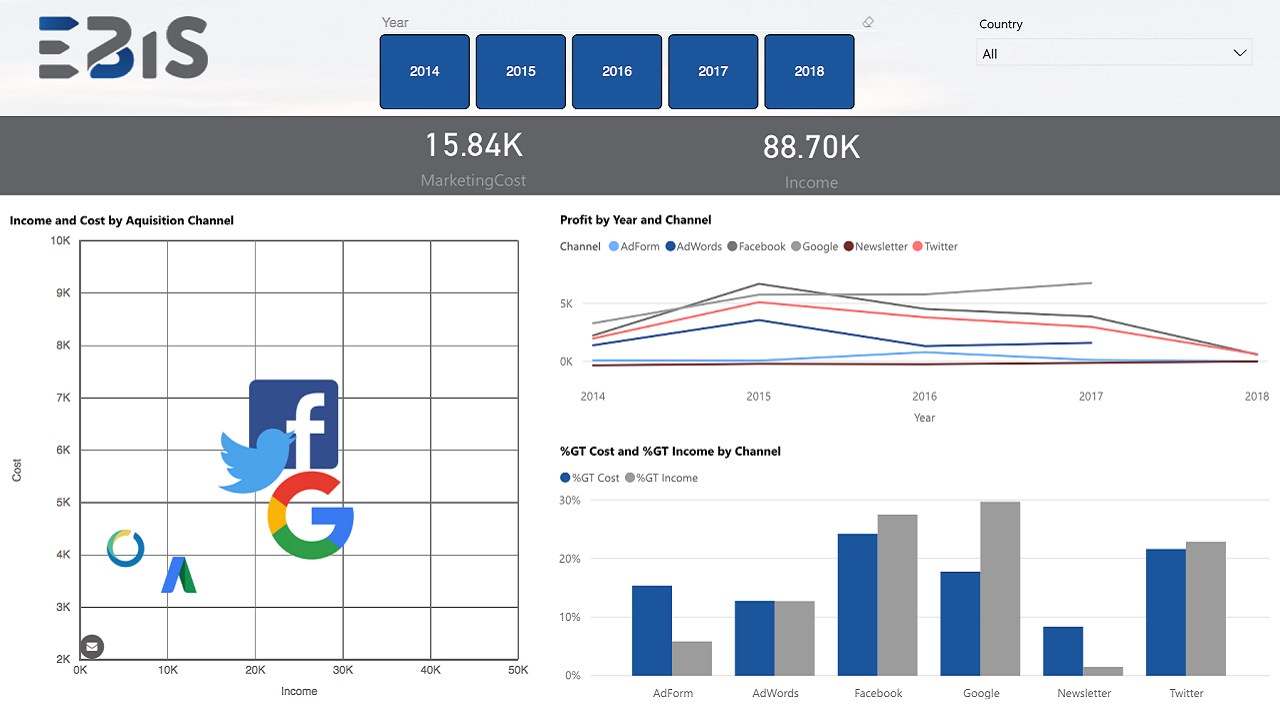
Task: Click Twitter legend entry in Profit chart
Action: [x=935, y=246]
